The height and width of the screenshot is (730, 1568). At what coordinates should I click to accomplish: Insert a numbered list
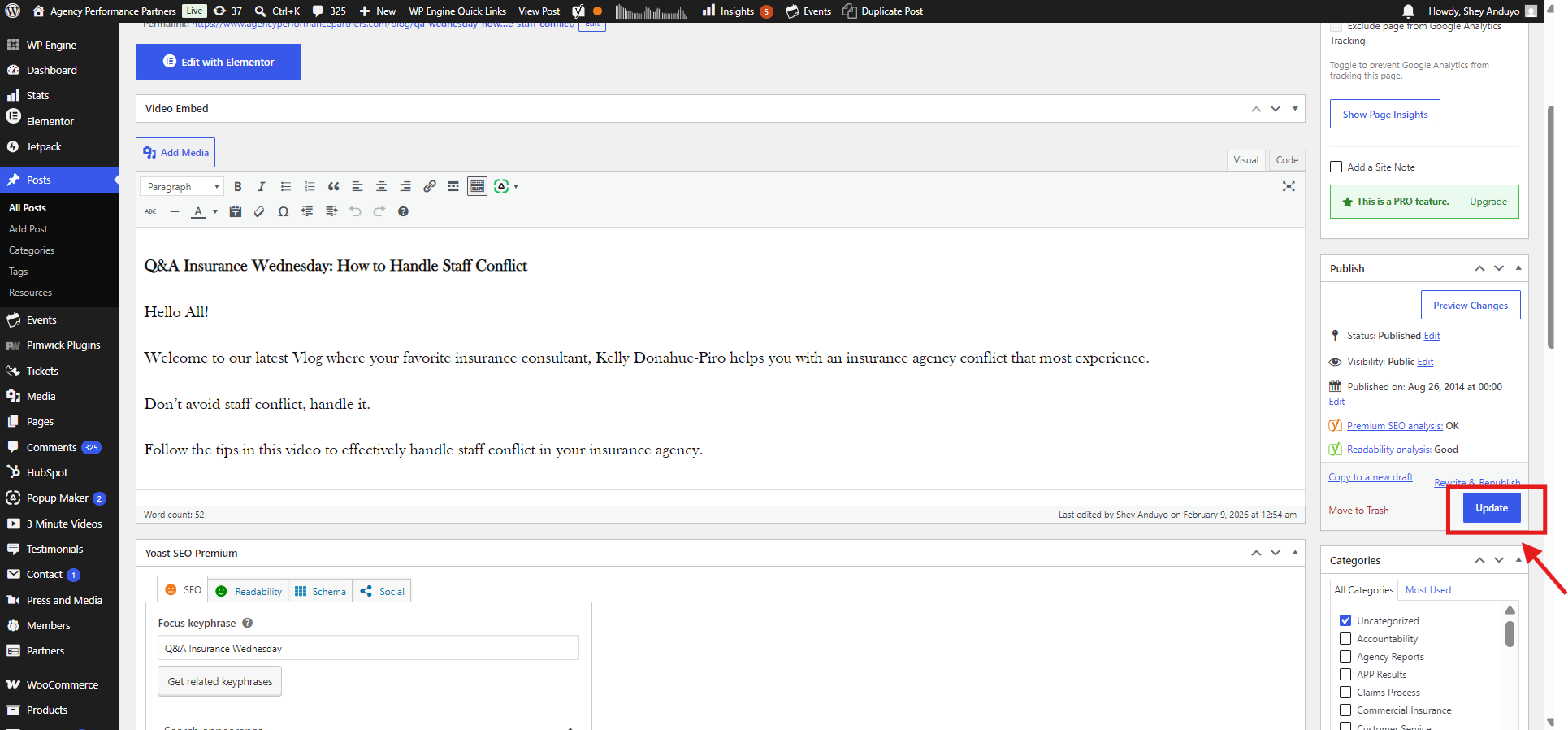coord(310,187)
